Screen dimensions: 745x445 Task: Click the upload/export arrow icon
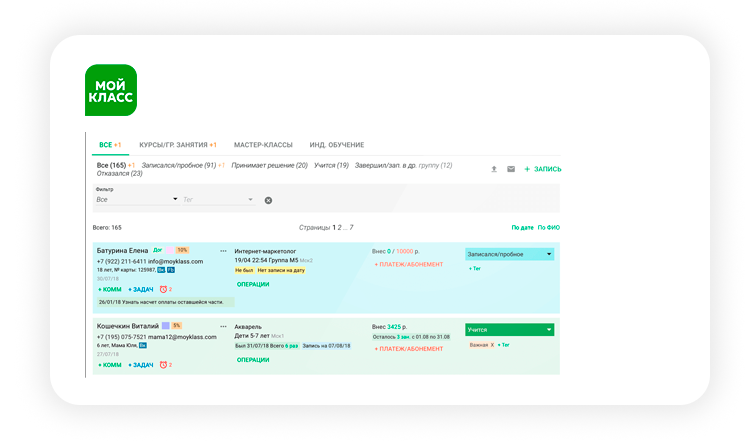pyautogui.click(x=493, y=169)
